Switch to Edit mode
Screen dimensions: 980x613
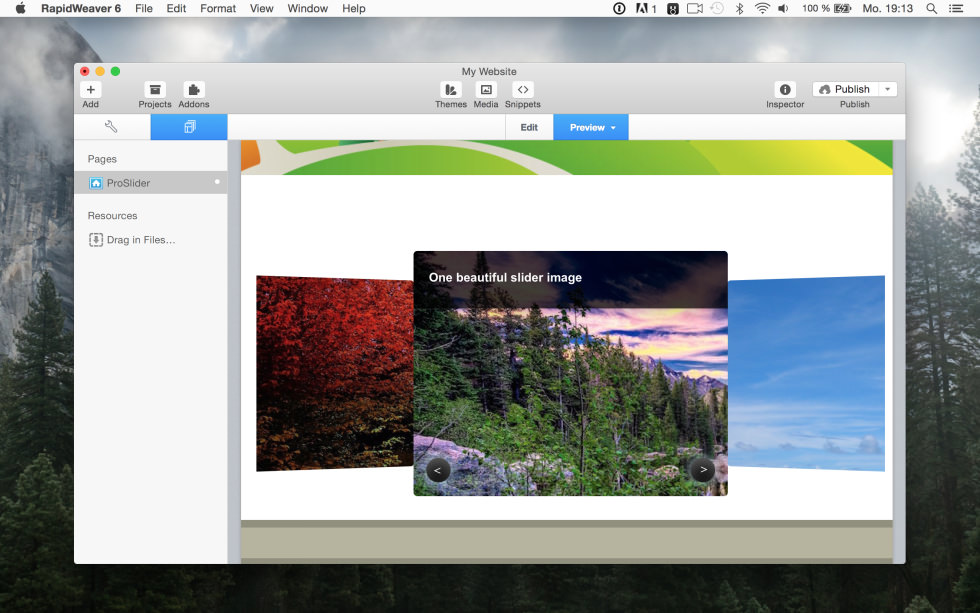pyautogui.click(x=529, y=127)
